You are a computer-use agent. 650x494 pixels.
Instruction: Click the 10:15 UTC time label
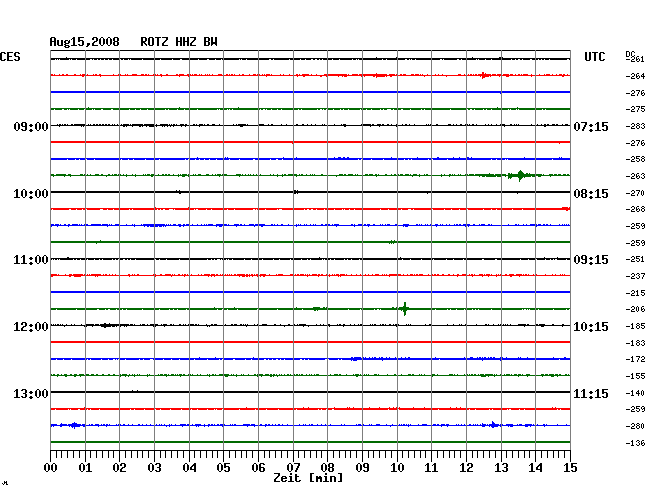point(591,327)
